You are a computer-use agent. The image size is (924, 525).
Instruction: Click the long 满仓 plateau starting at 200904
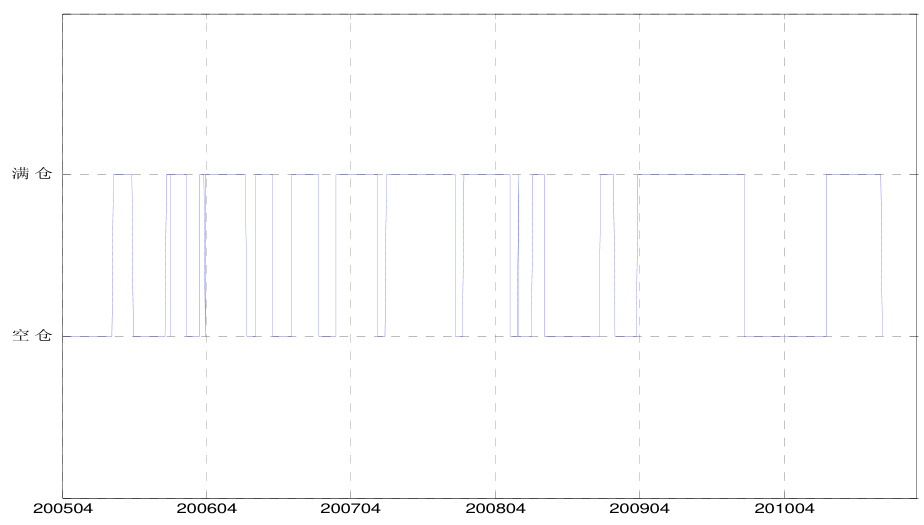click(x=692, y=174)
